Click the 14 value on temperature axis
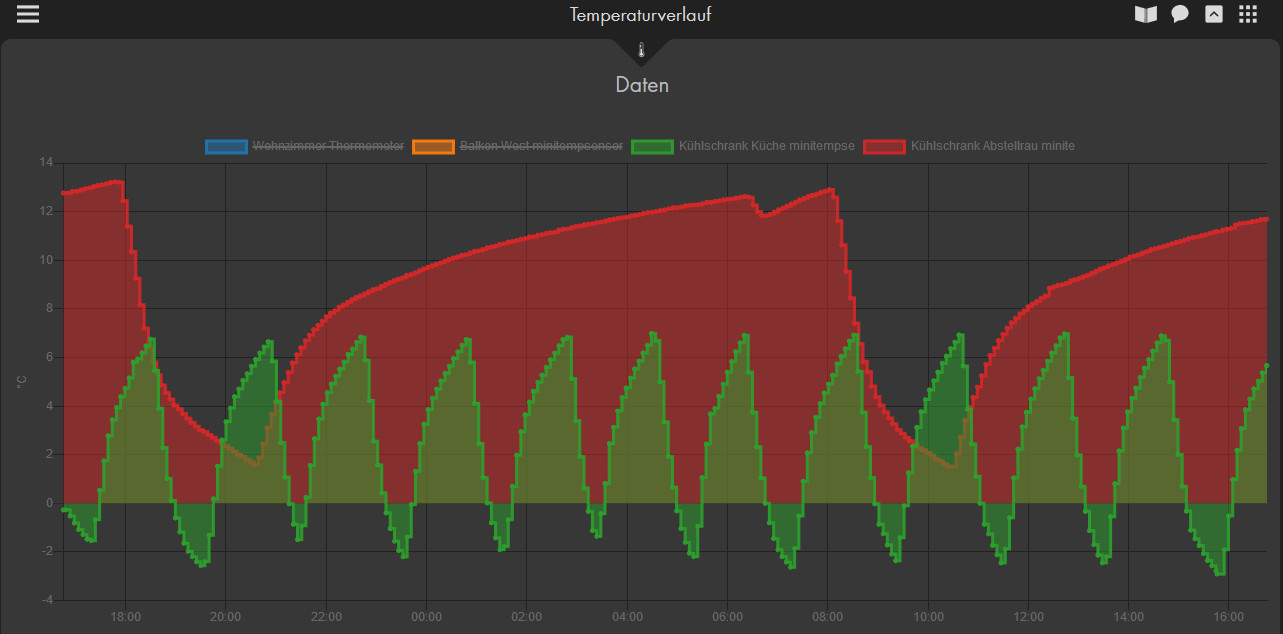 click(45, 162)
